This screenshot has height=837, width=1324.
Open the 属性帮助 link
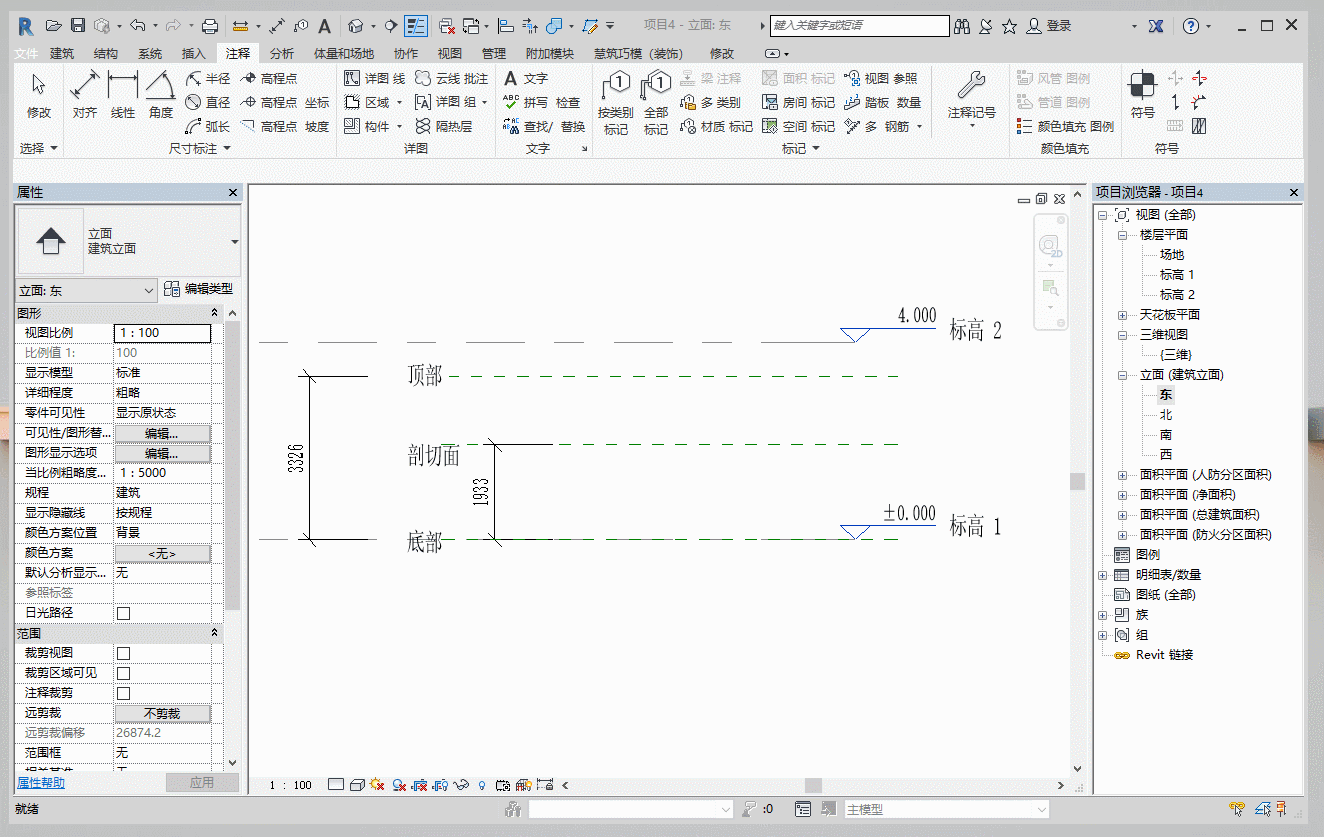41,783
